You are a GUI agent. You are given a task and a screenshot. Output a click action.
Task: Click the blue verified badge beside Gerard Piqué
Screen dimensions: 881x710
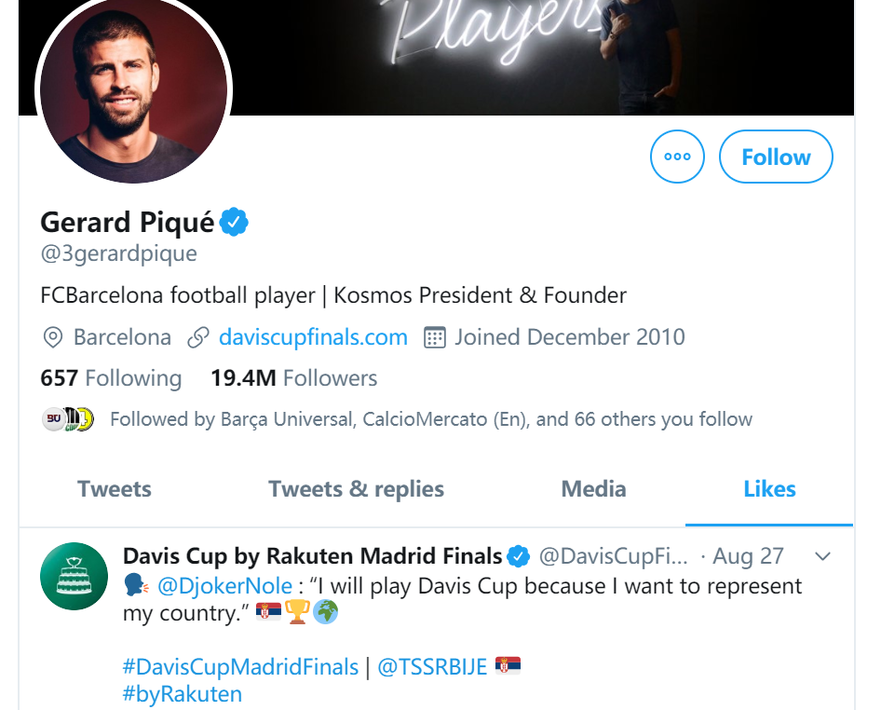[234, 222]
